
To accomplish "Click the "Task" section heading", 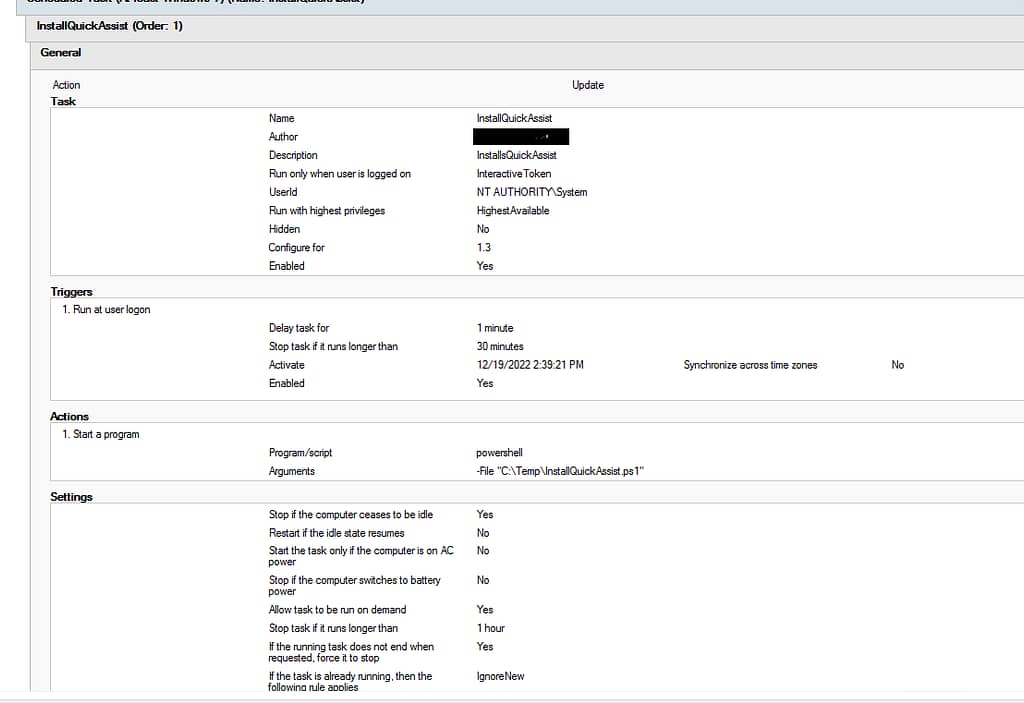I will tap(63, 101).
